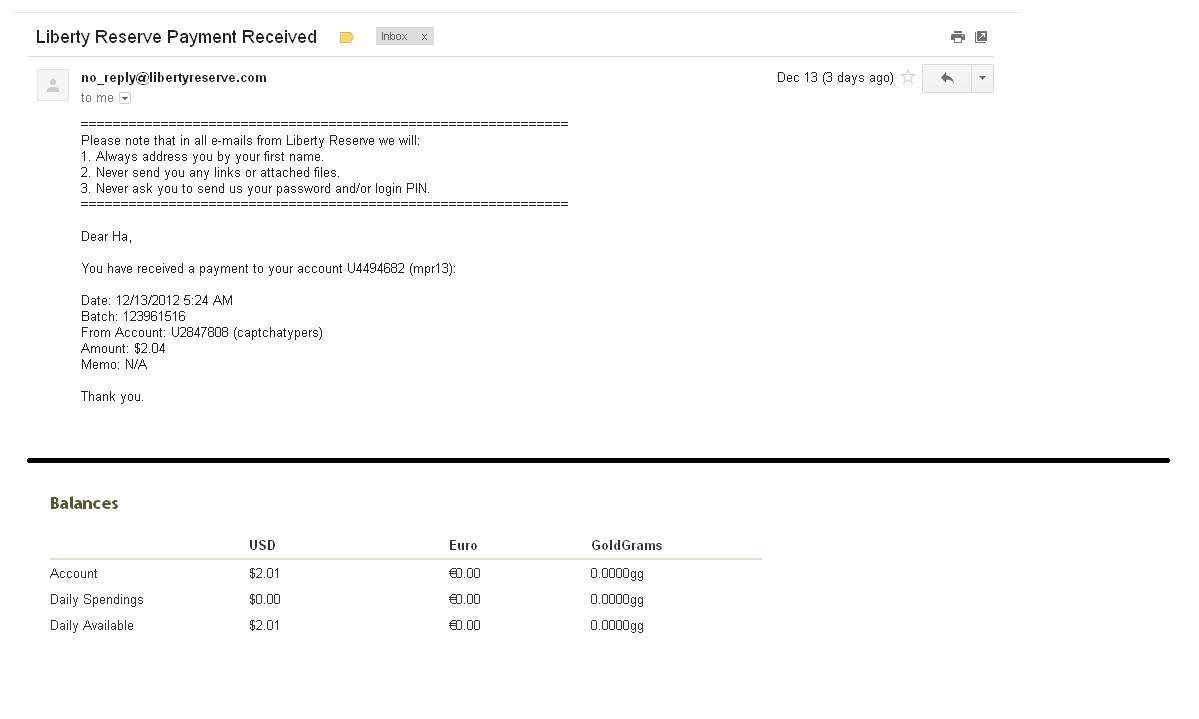
Task: Click 'Never ask you to send us your password' line
Action: 255,189
